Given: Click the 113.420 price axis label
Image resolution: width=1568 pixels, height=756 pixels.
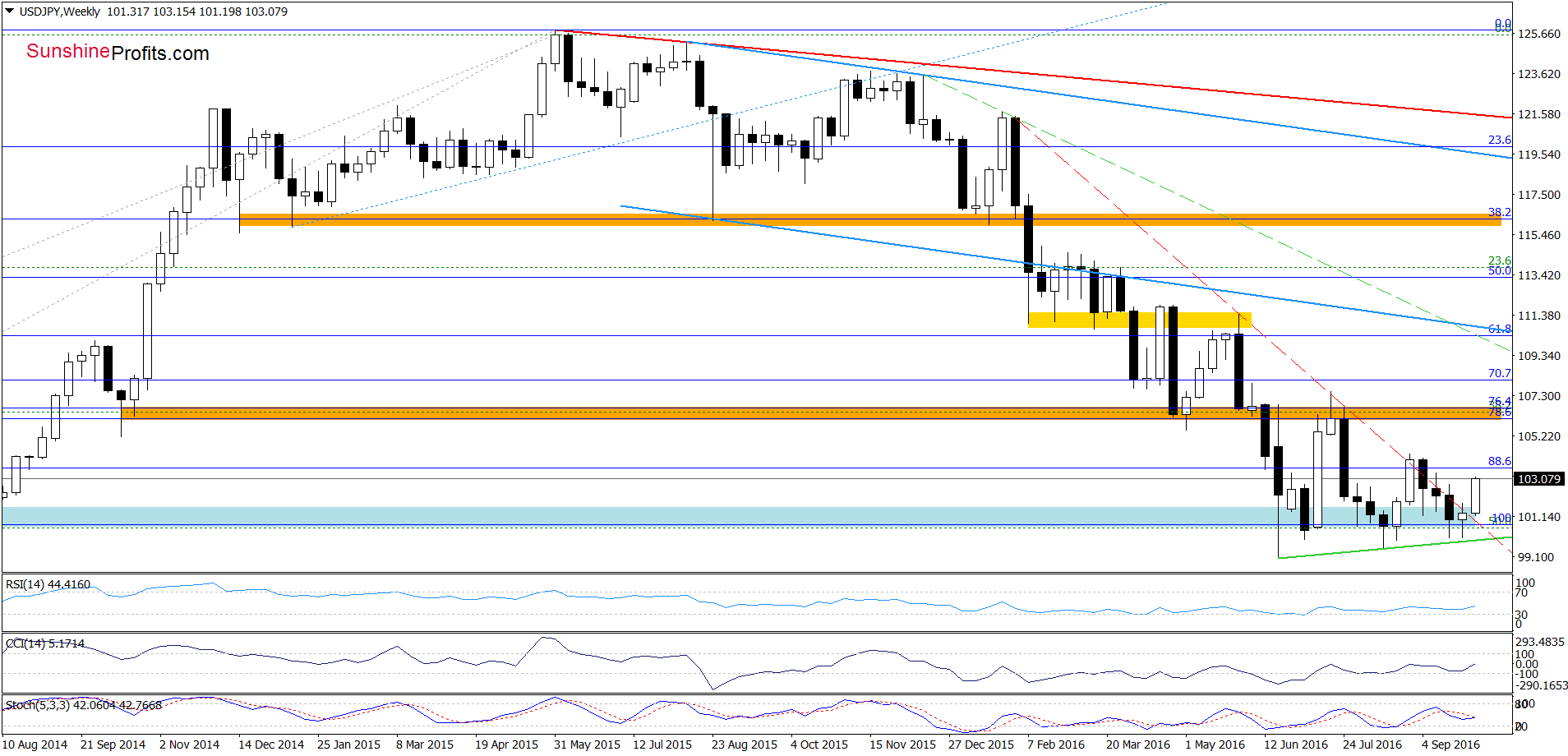Looking at the screenshot, I should (x=1538, y=275).
